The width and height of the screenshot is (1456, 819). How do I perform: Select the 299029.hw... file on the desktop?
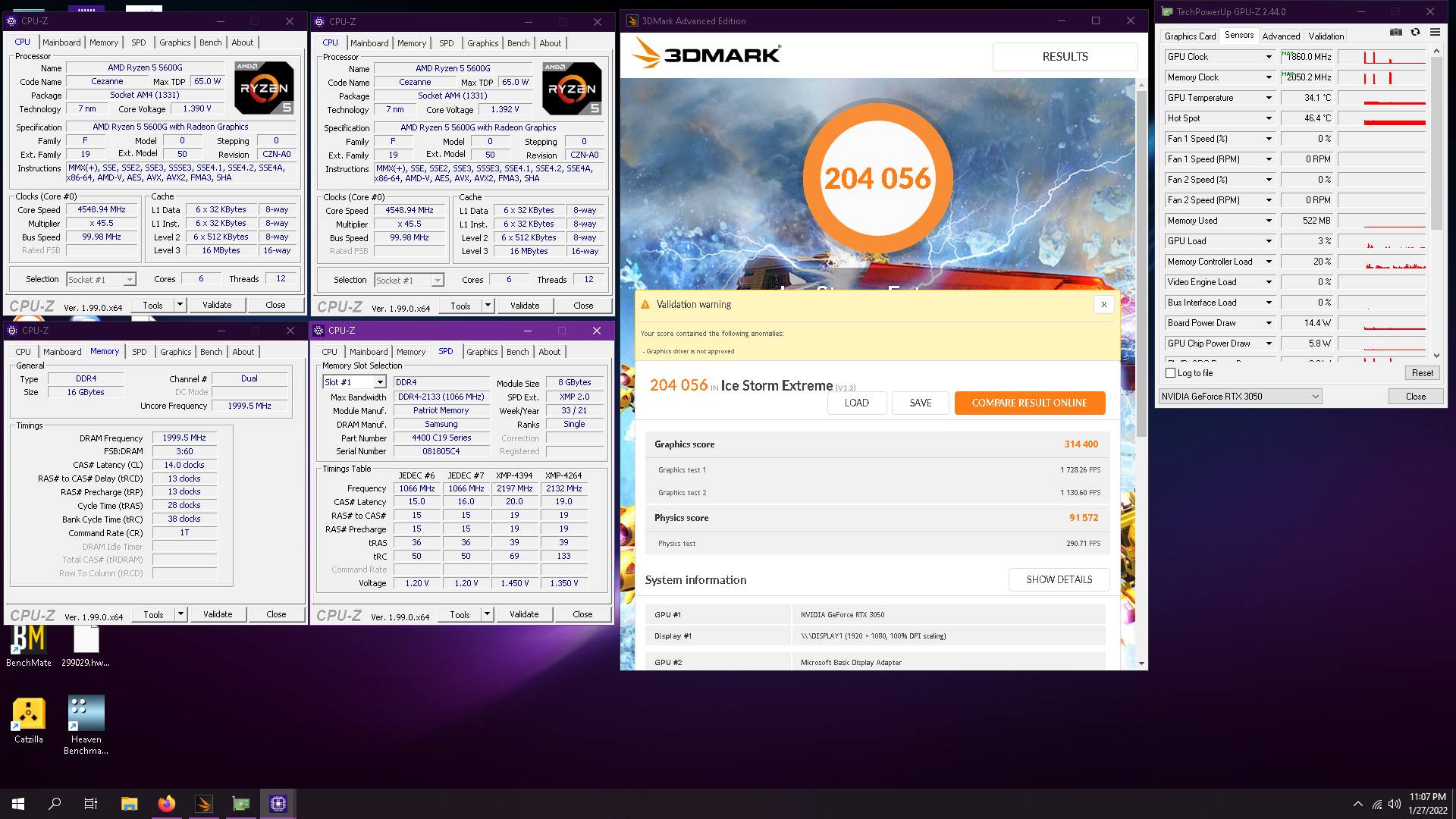86,645
